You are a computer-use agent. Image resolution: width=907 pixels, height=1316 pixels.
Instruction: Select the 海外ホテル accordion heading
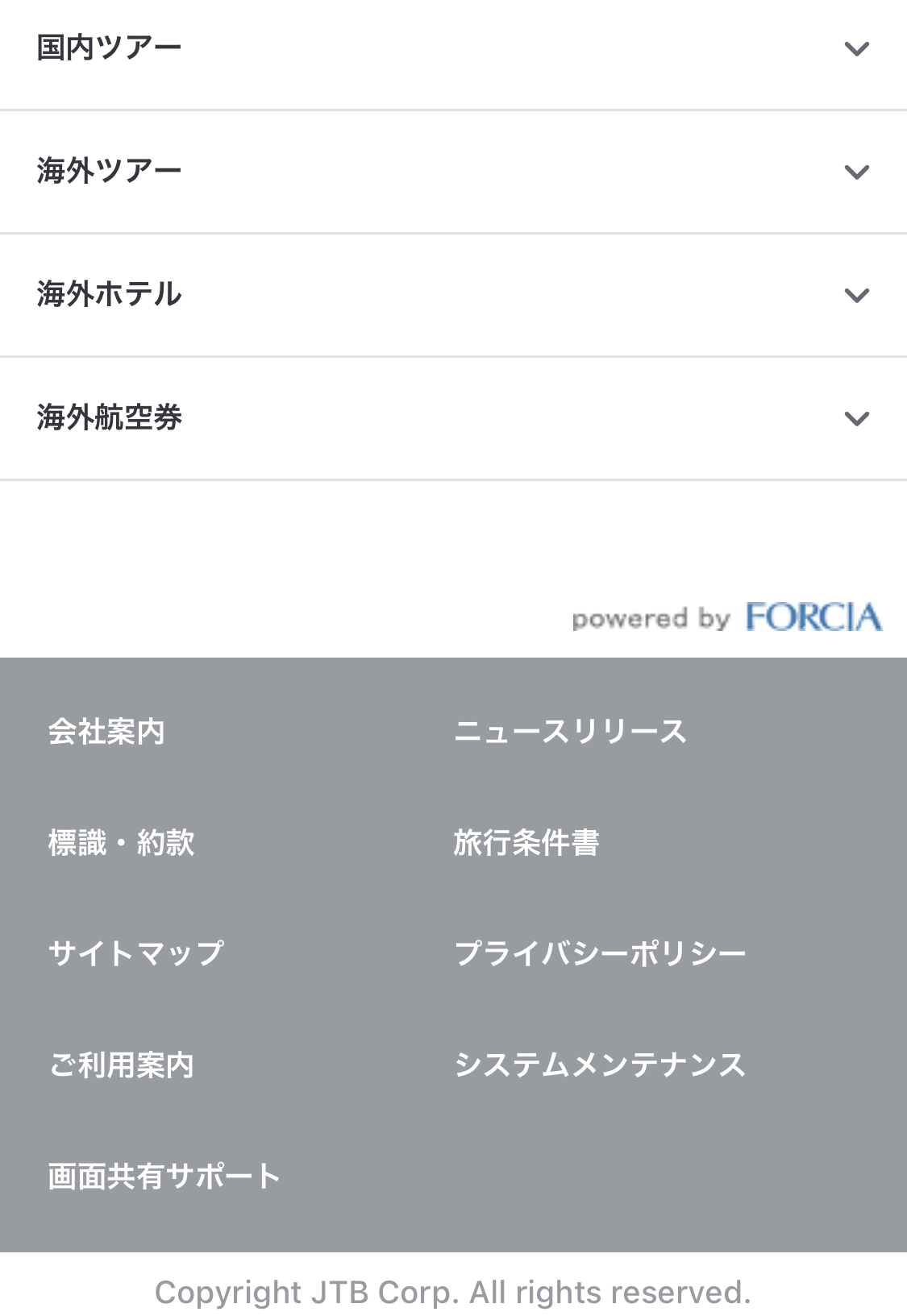109,294
